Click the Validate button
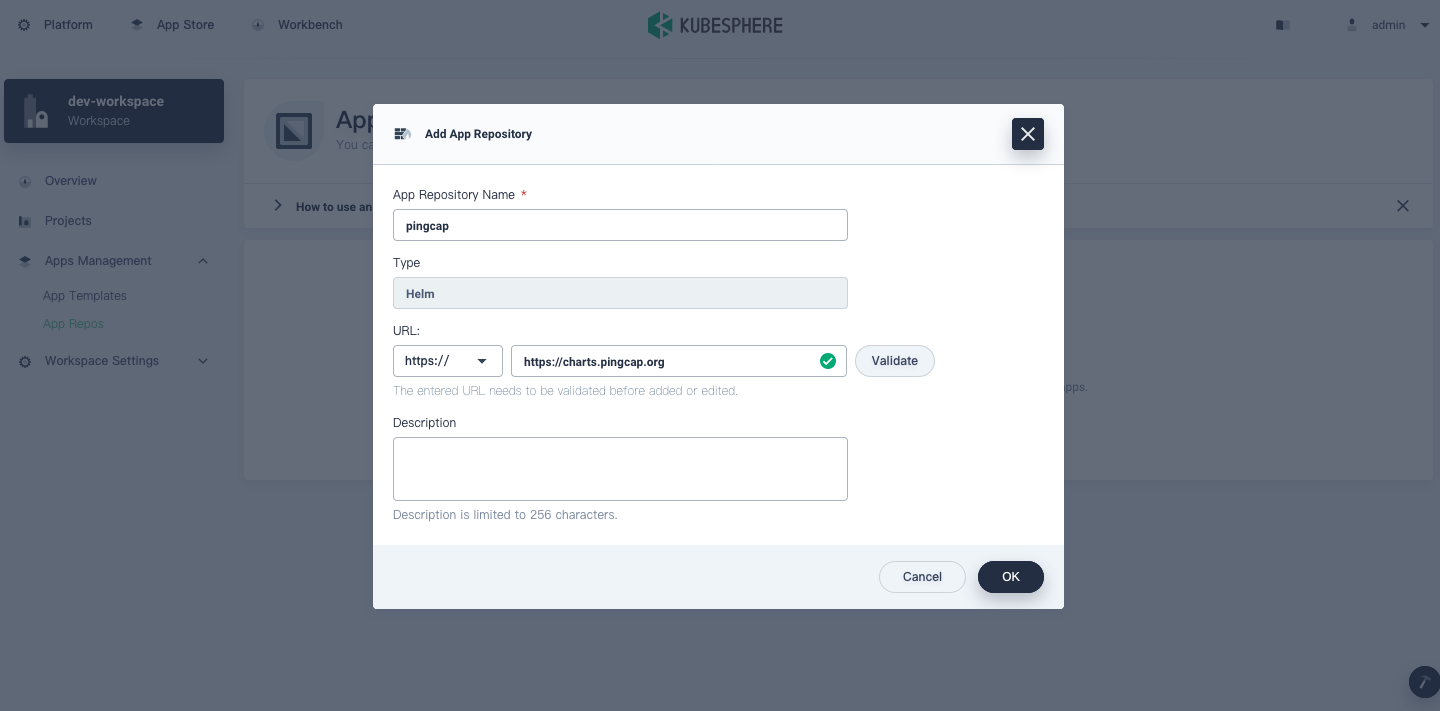This screenshot has width=1440, height=711. pyautogui.click(x=894, y=361)
